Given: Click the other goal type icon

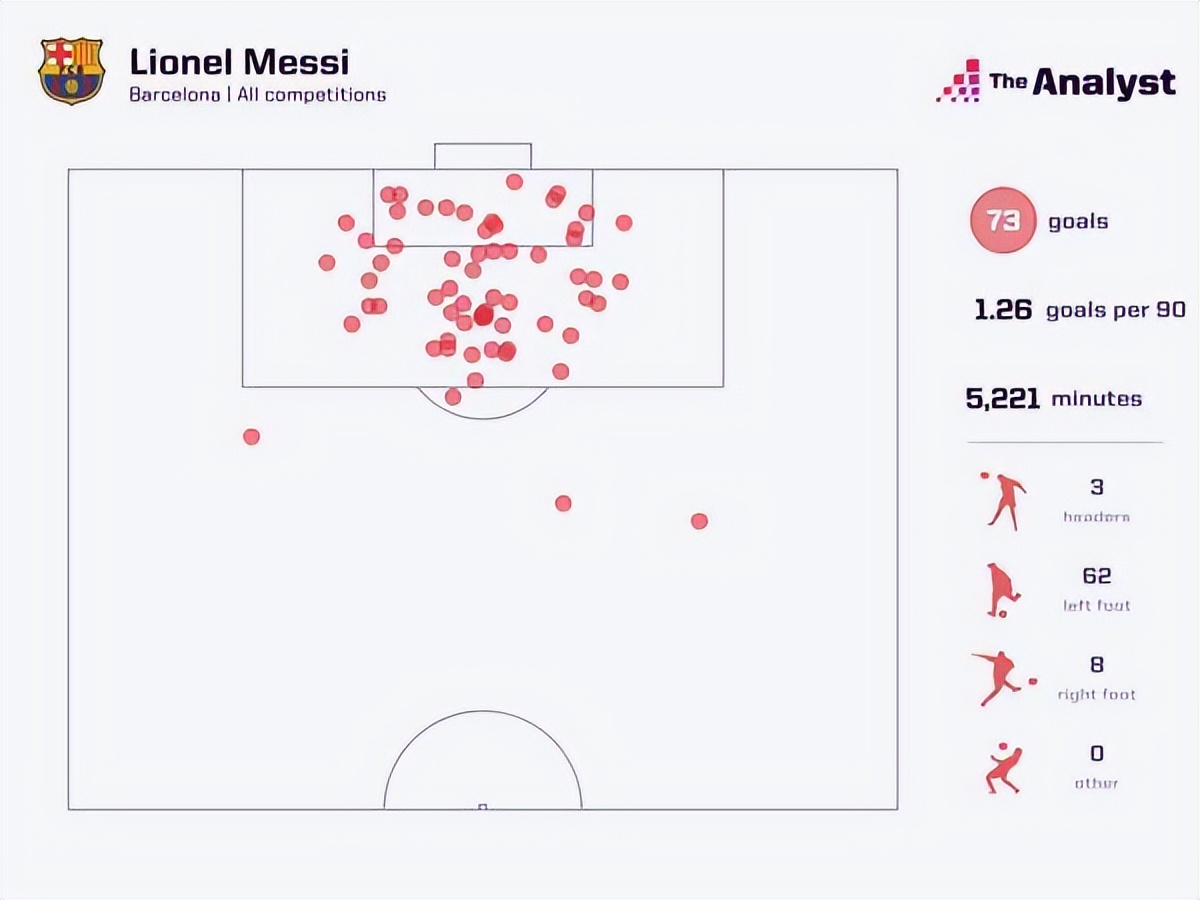Looking at the screenshot, I should (1003, 767).
